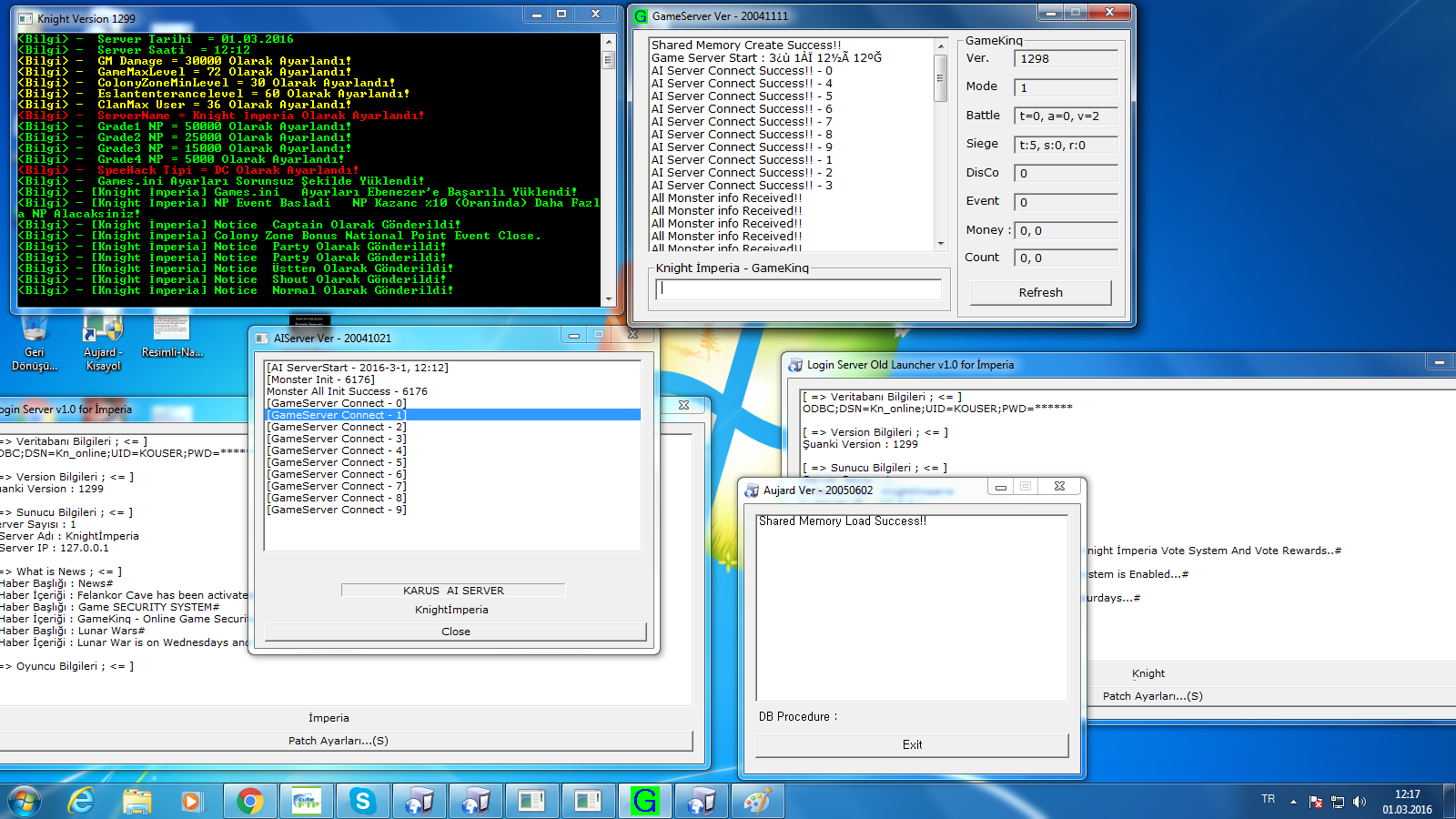Click the TR language indicator
Image resolution: width=1456 pixels, height=819 pixels.
1269,799
